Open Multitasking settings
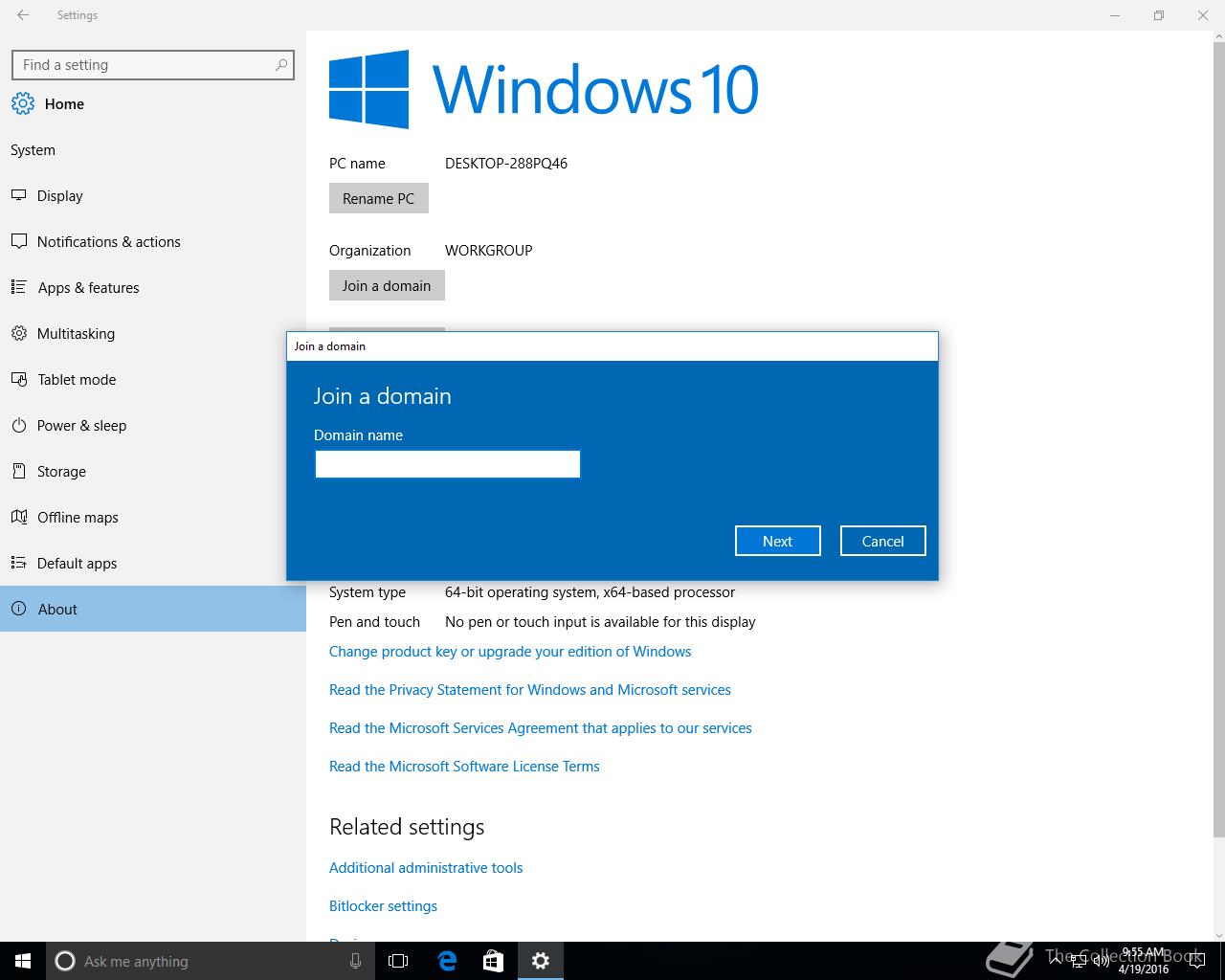The image size is (1225, 980). point(153,333)
